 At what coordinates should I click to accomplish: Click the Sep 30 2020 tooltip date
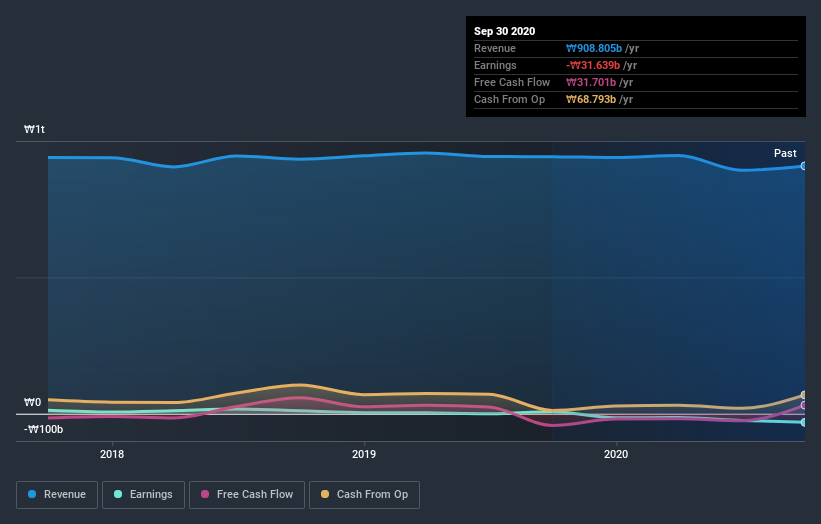click(504, 31)
